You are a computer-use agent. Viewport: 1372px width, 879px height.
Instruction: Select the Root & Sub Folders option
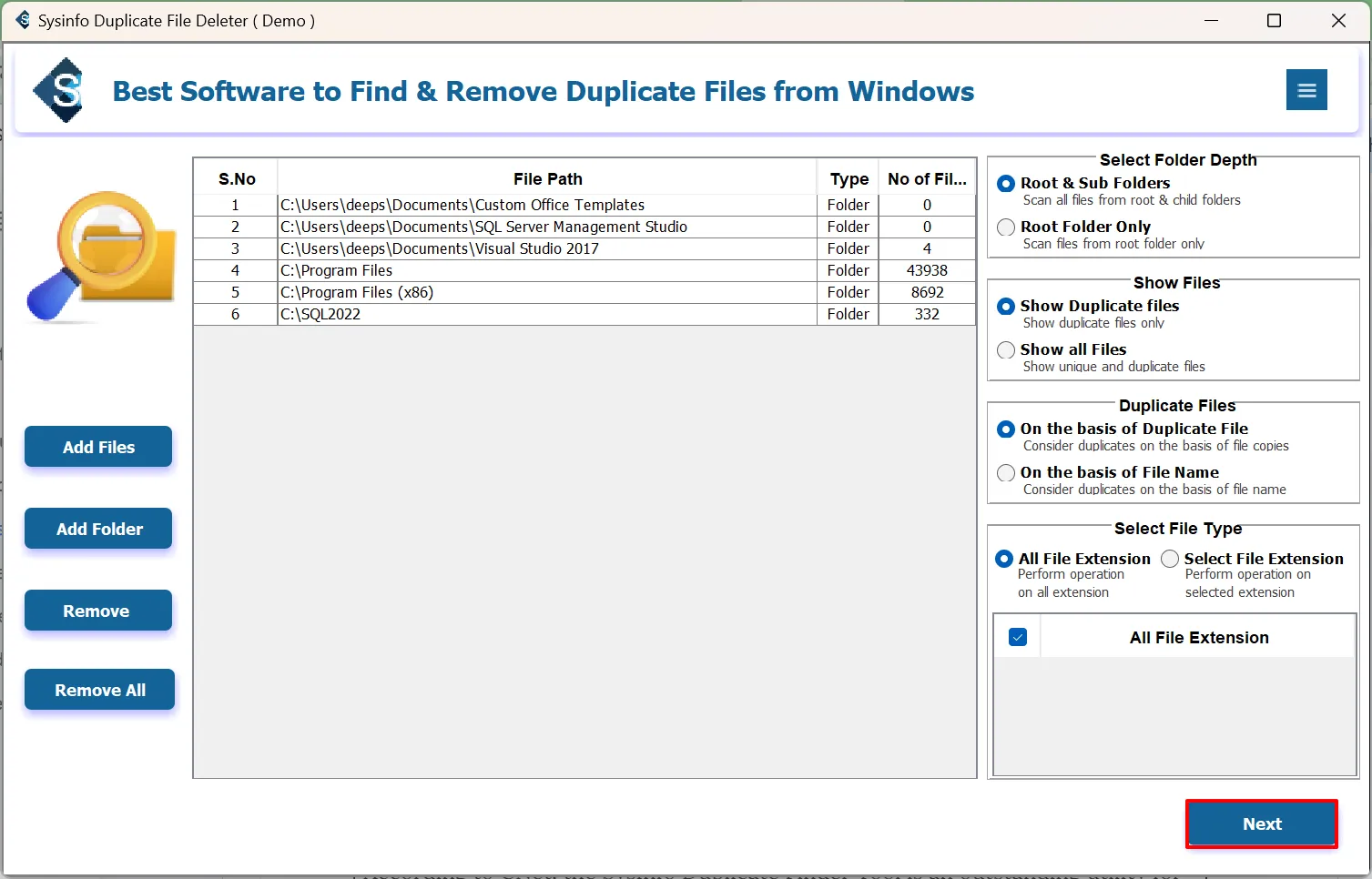pos(1006,184)
